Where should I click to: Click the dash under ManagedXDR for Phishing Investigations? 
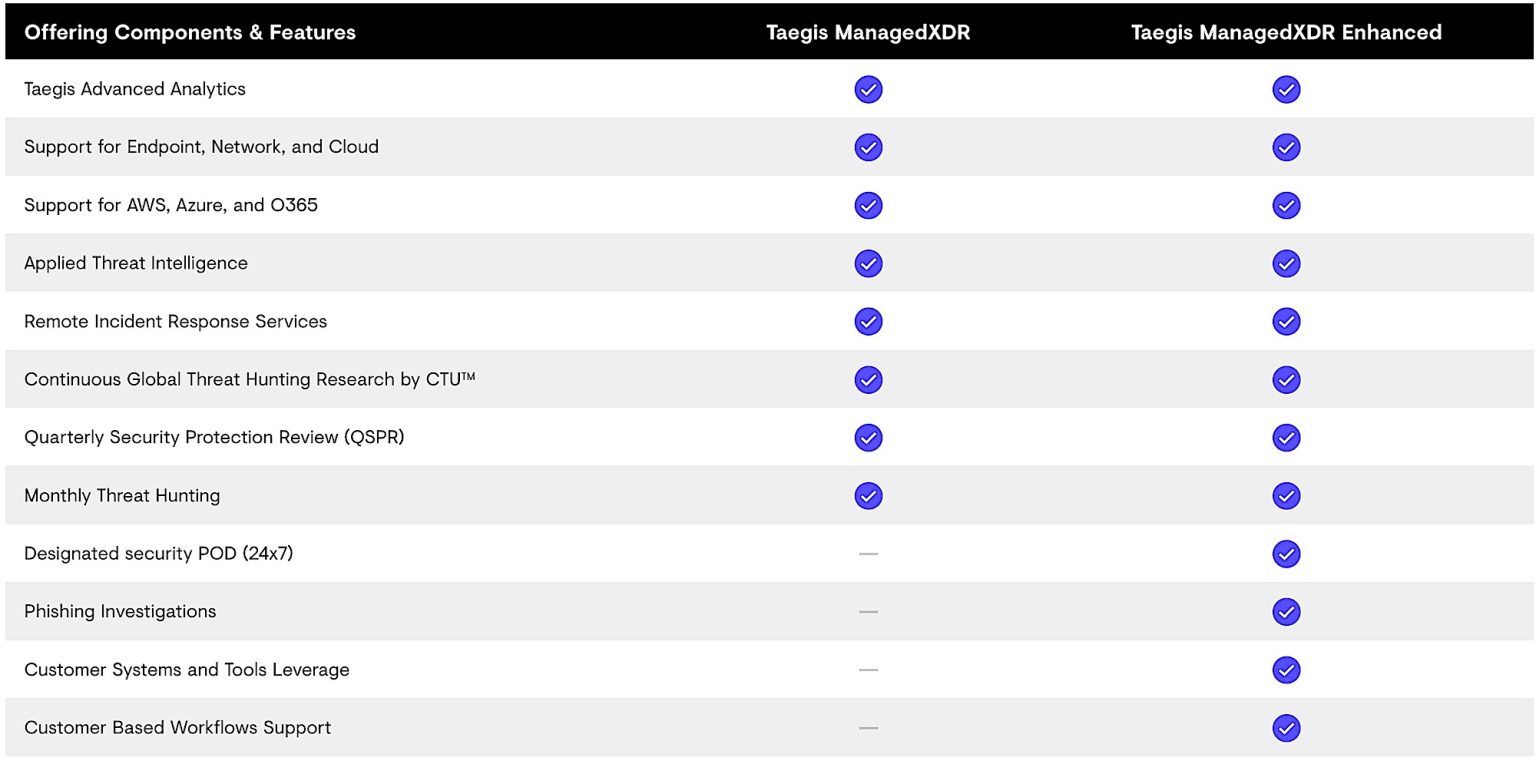point(868,611)
